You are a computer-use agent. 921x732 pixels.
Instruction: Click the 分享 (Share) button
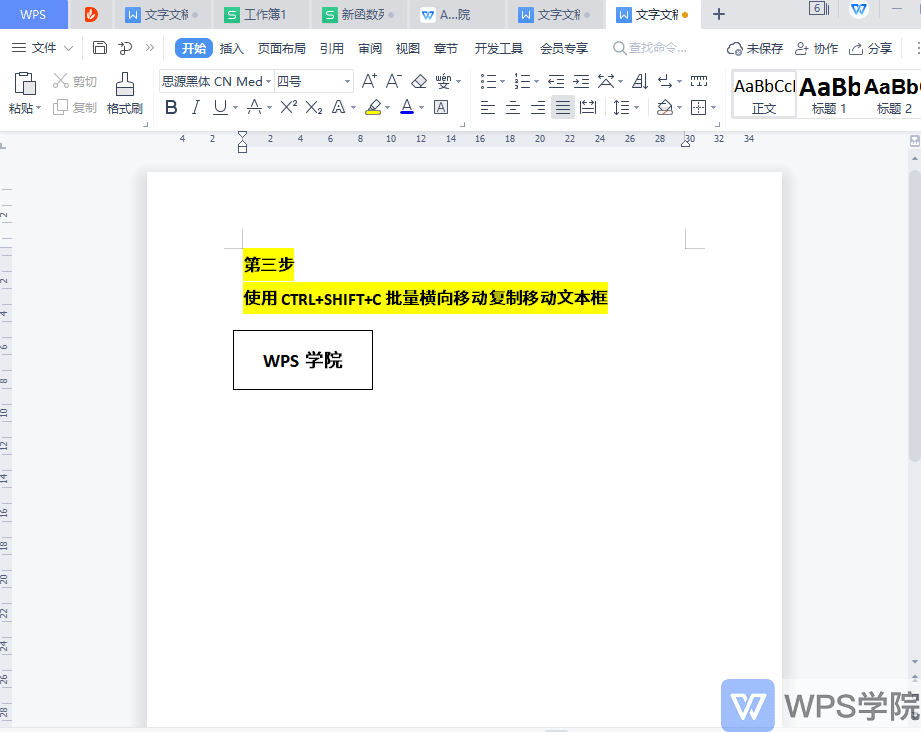[870, 48]
